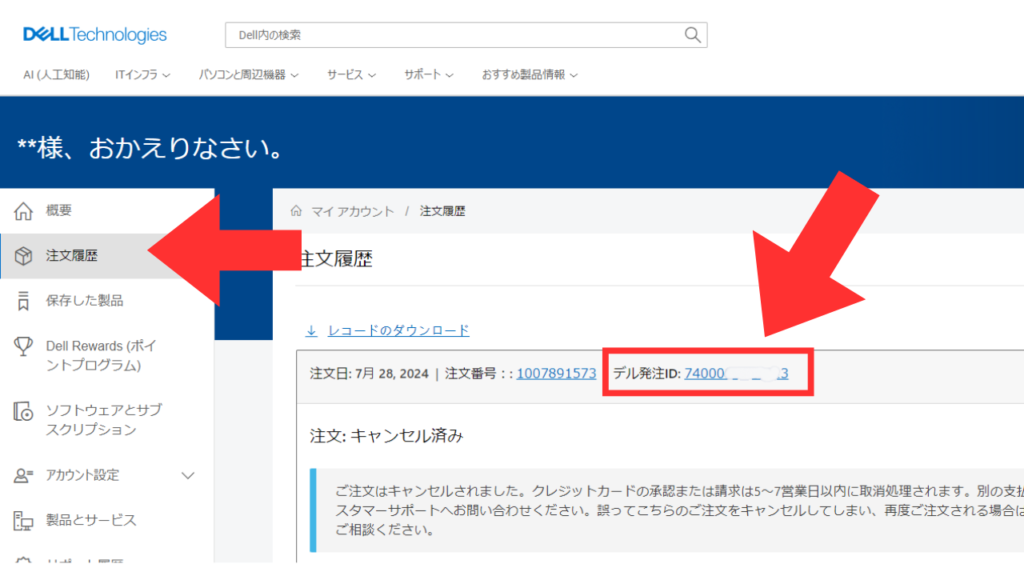This screenshot has width=1024, height=576.
Task: Expand the おすすめ製品情報 dropdown
Action: tap(530, 74)
